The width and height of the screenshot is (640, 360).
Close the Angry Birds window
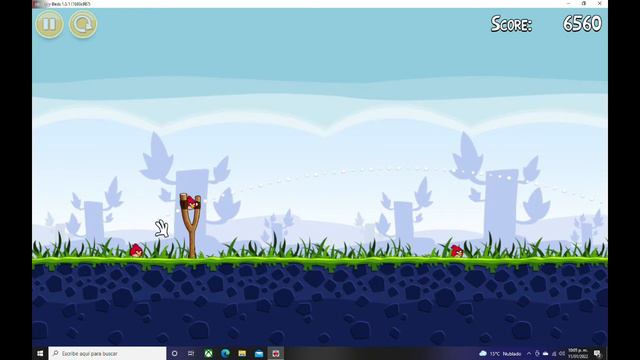coord(600,3)
